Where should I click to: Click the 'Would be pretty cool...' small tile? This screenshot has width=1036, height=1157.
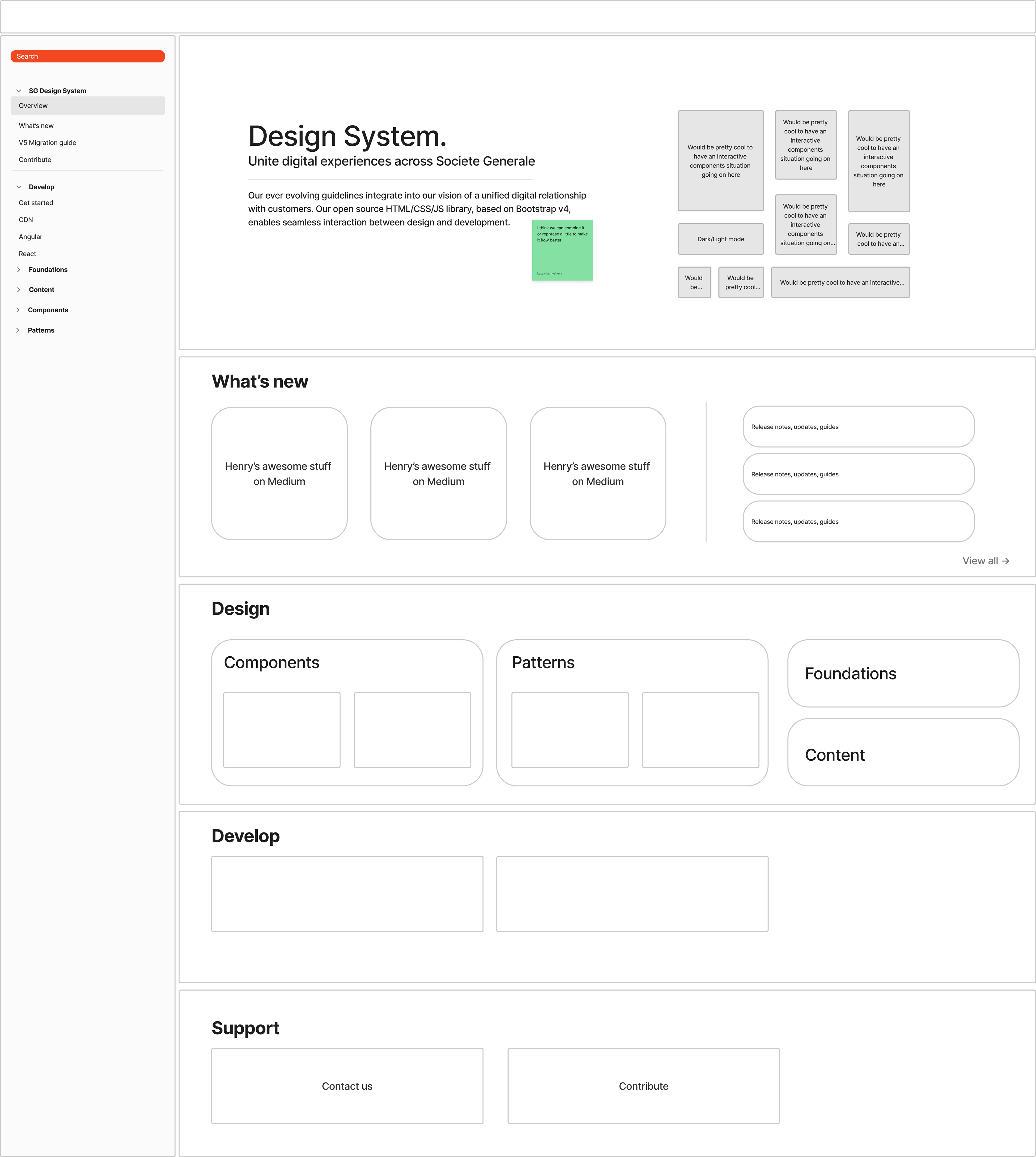741,282
